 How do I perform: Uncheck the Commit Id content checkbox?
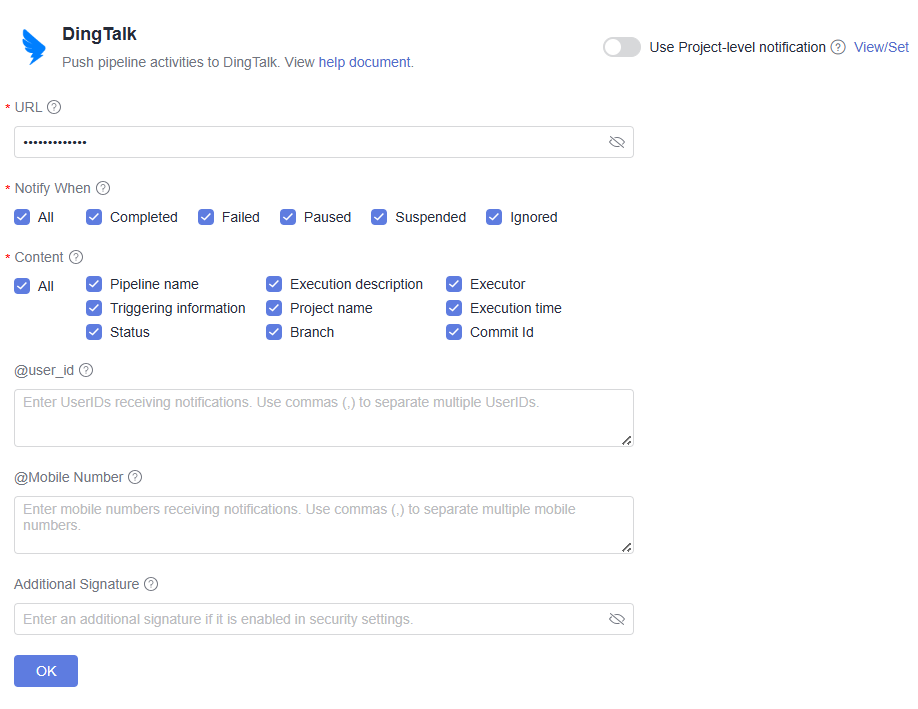pos(454,332)
